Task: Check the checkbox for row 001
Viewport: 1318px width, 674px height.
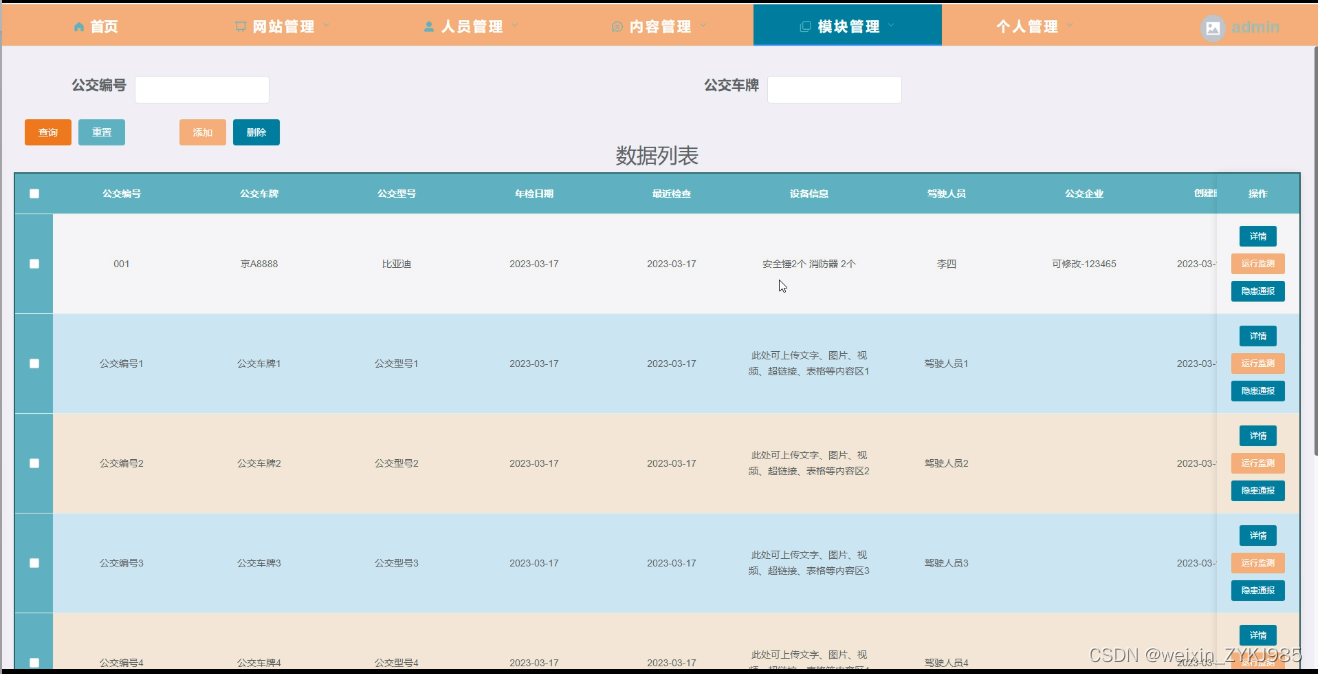Action: (34, 264)
